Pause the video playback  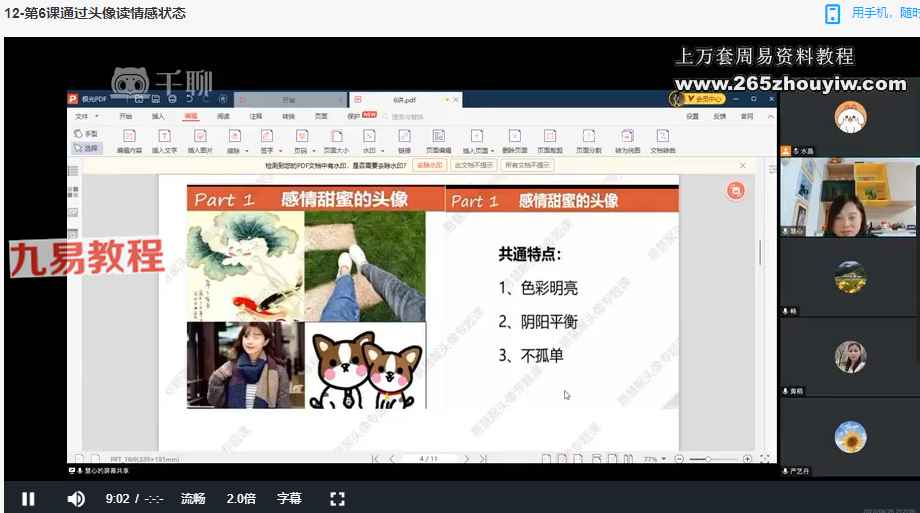[x=28, y=499]
